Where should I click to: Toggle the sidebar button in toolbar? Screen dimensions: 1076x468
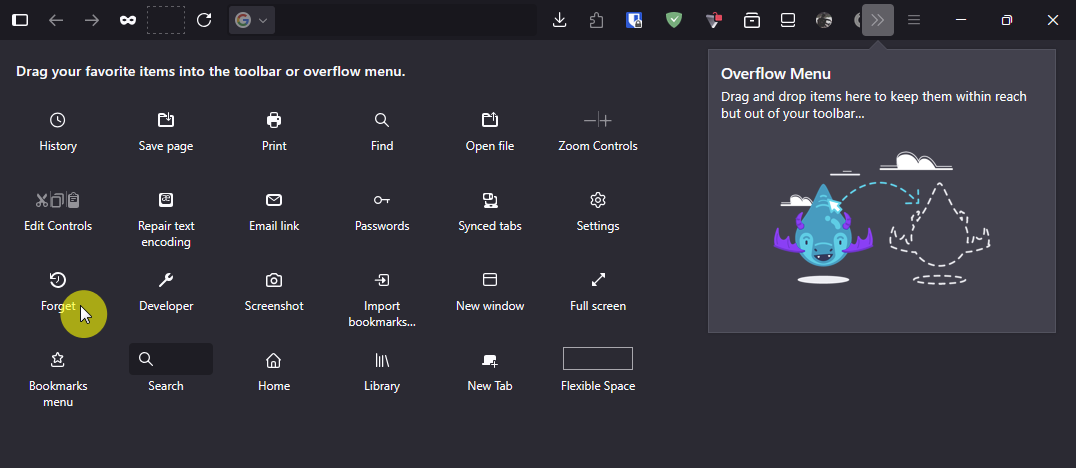(20, 20)
